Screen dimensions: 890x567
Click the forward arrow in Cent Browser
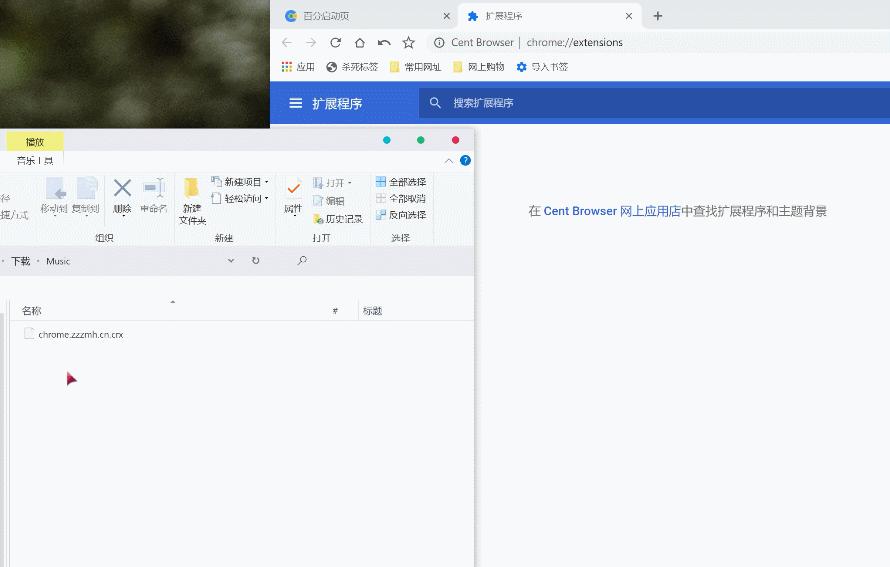coord(311,43)
